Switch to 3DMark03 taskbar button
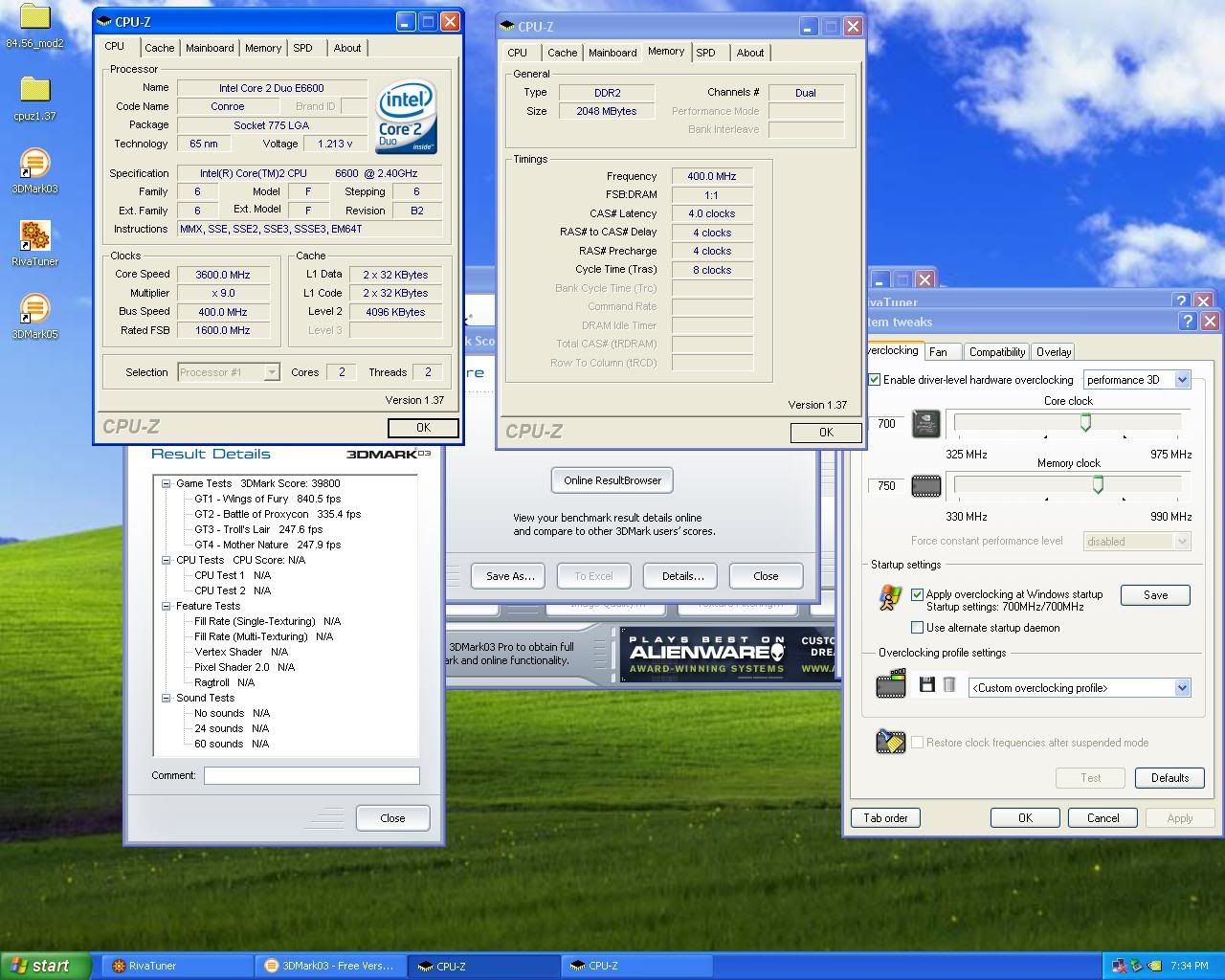Screen dimensions: 1225x980 click(331, 966)
